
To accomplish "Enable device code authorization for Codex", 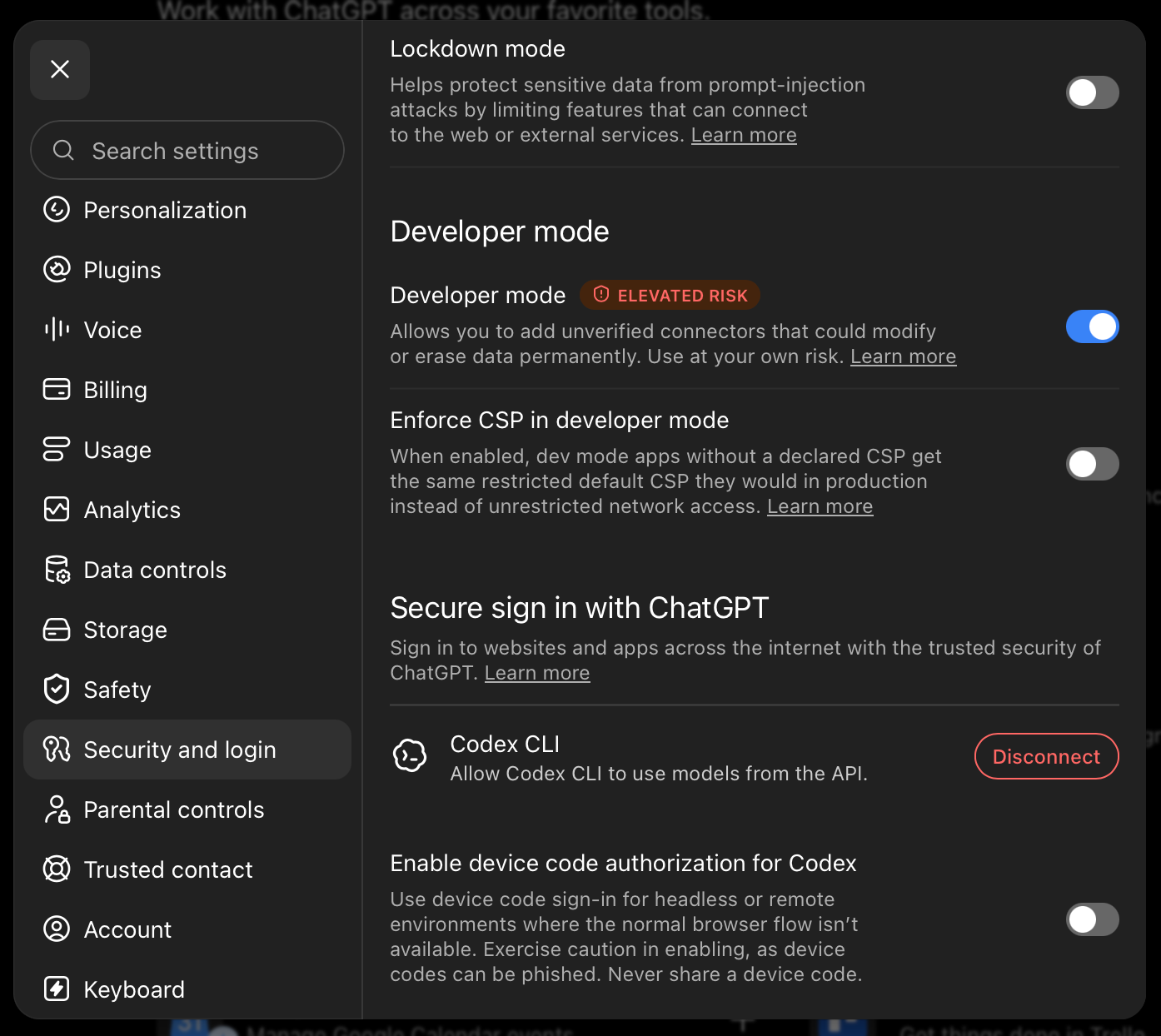I will [1093, 919].
